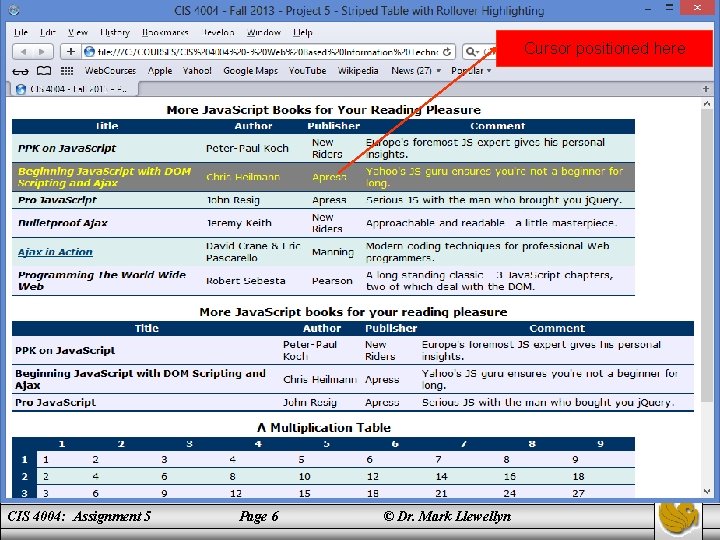This screenshot has width=720, height=540.
Task: Open the Reading List glasses icon
Action: [x=20, y=71]
